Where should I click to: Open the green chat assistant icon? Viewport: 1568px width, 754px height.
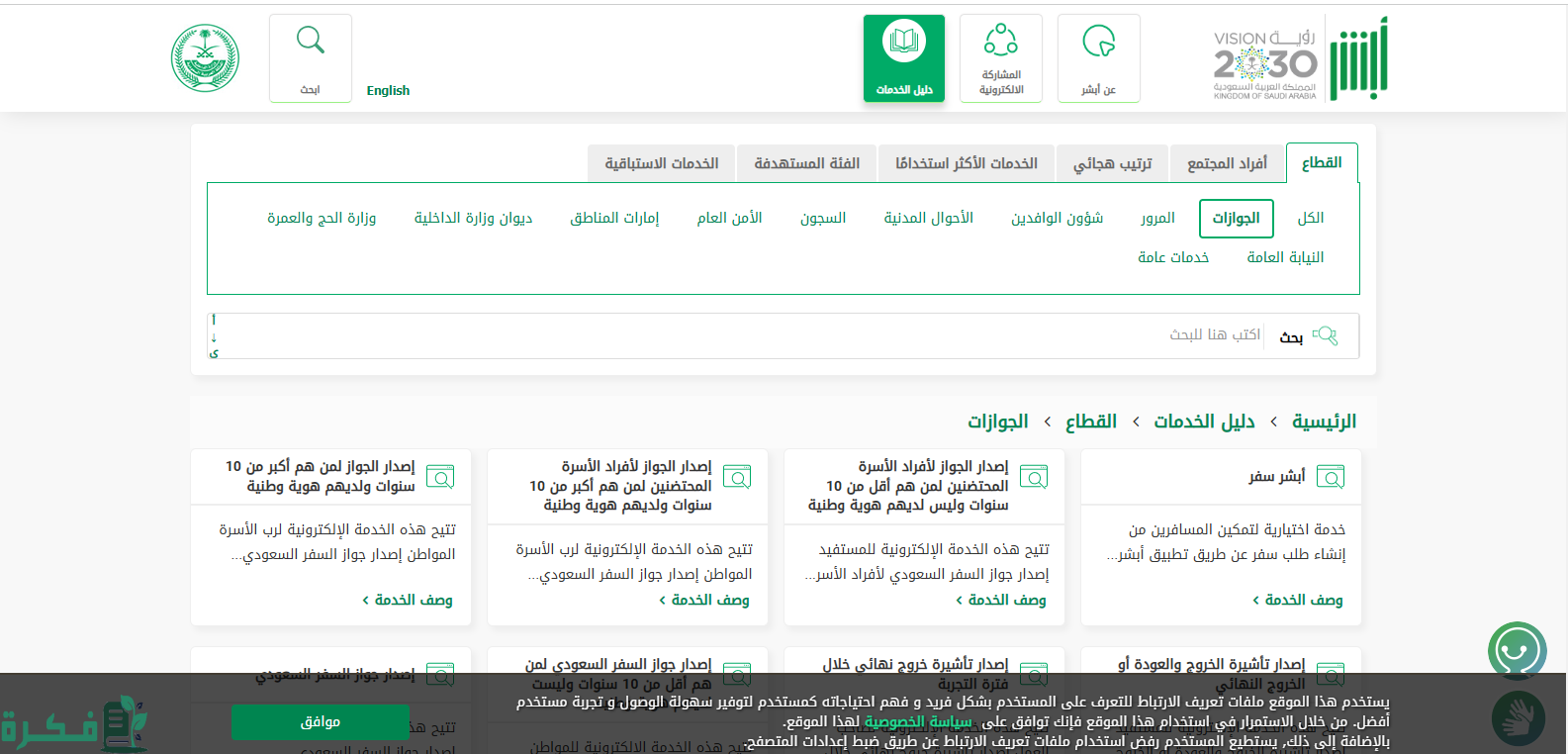click(1517, 651)
